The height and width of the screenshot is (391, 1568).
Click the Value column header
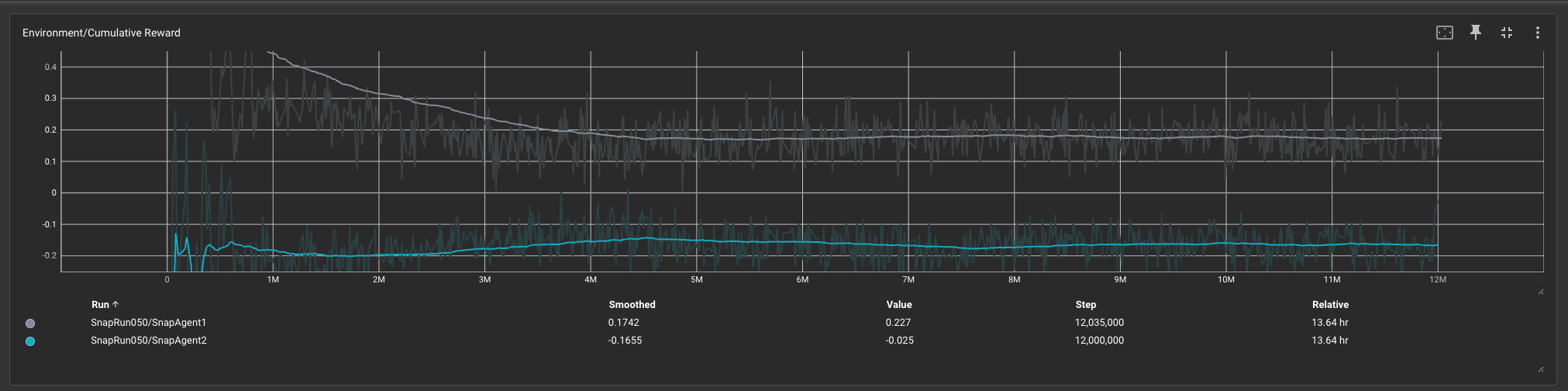(899, 305)
